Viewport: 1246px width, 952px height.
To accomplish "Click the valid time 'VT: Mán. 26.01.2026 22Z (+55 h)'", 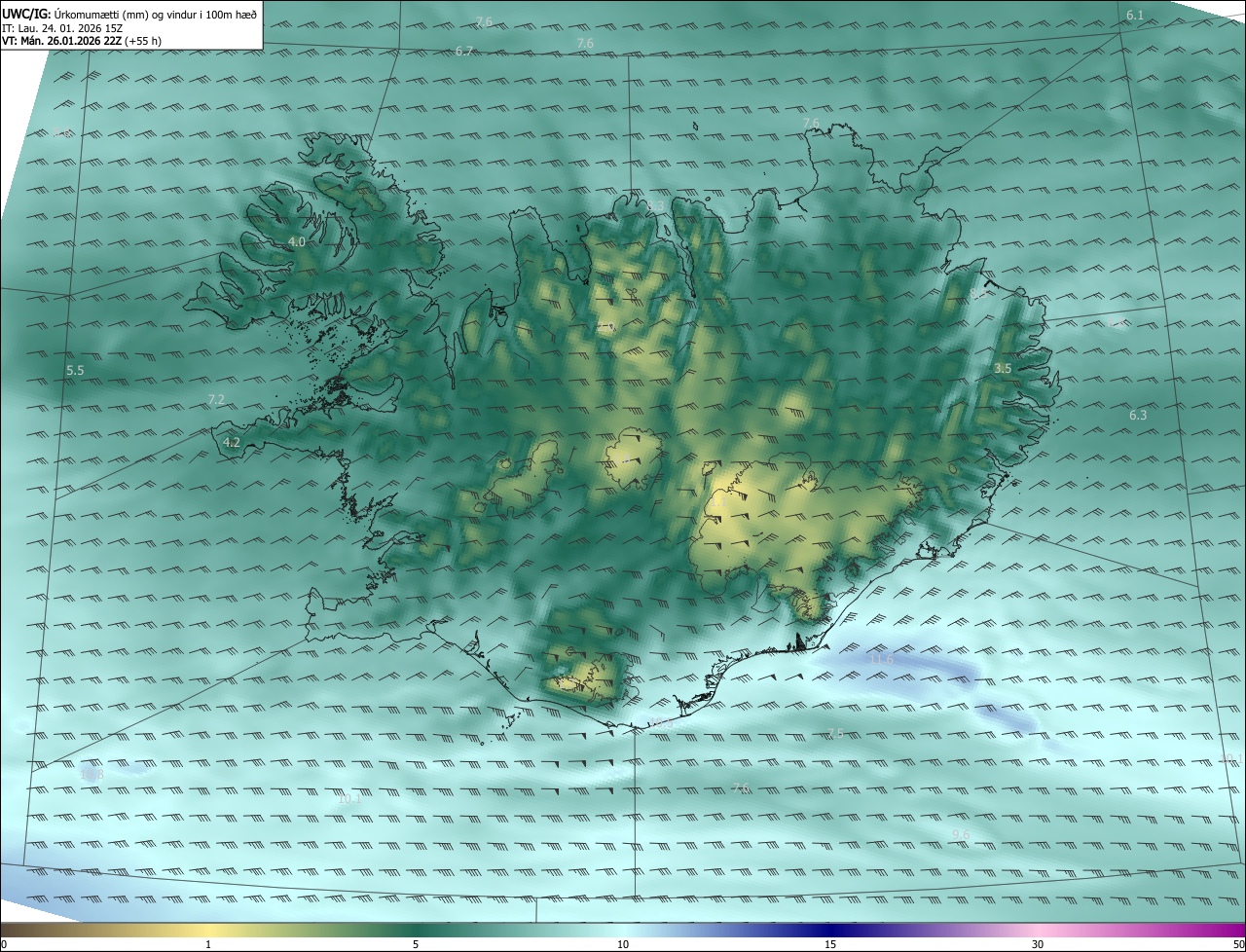I will pyautogui.click(x=82, y=41).
